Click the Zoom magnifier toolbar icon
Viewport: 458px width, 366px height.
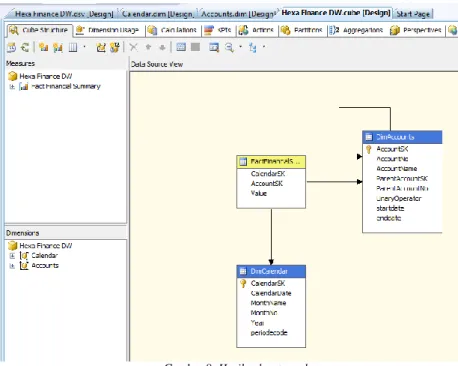[x=229, y=47]
